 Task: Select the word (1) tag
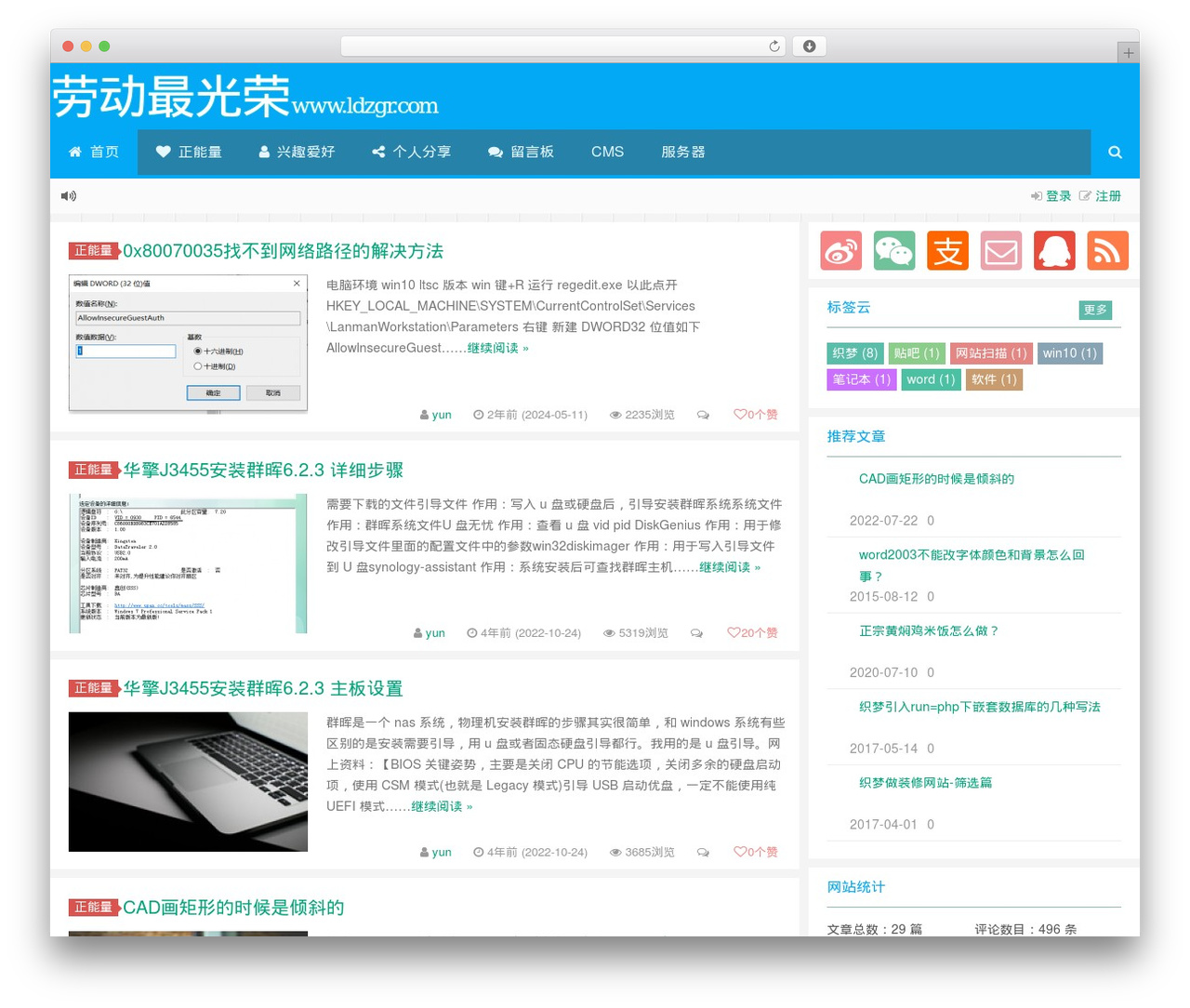931,379
